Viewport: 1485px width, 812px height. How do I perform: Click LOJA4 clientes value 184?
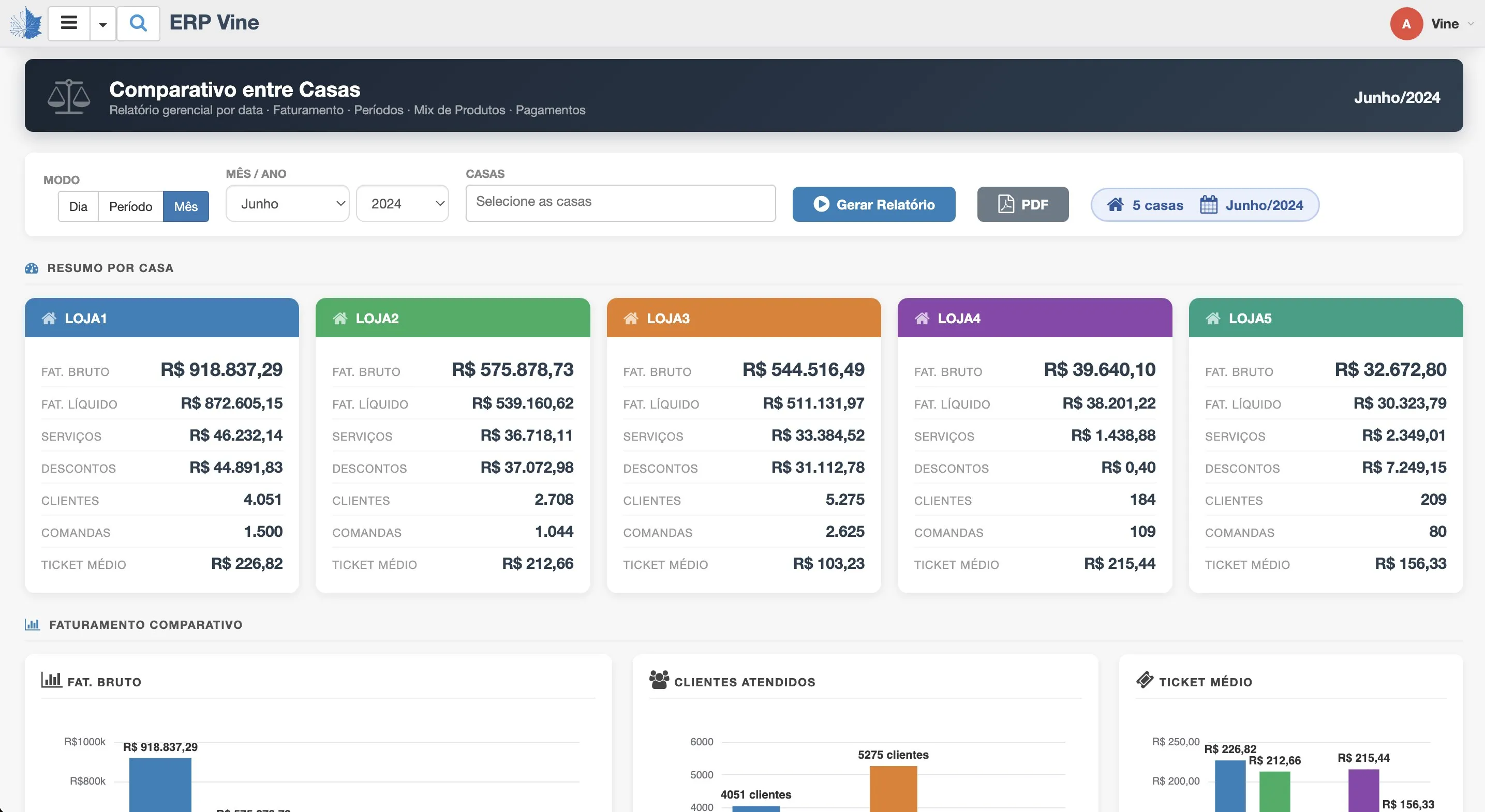(x=1142, y=499)
